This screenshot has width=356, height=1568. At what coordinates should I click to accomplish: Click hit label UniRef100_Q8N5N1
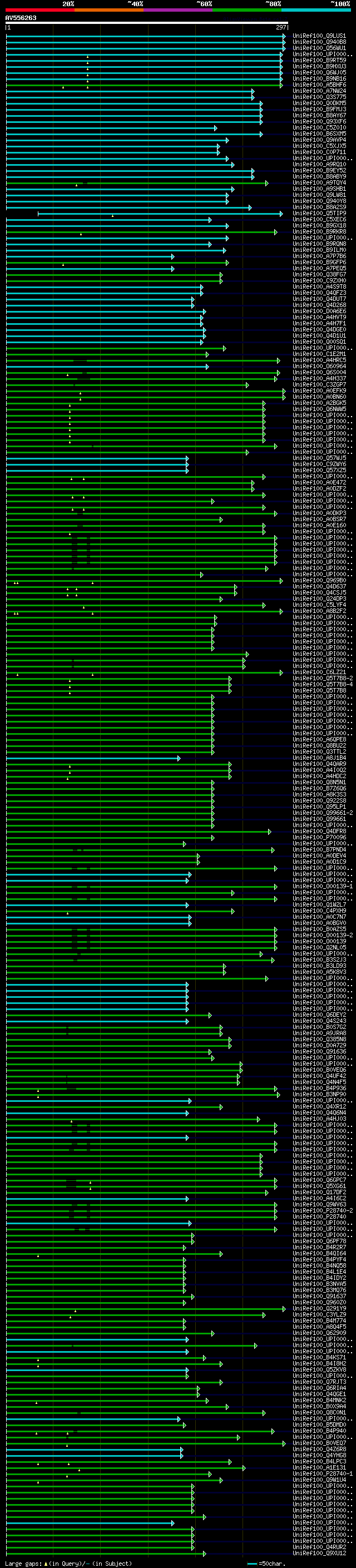click(319, 783)
